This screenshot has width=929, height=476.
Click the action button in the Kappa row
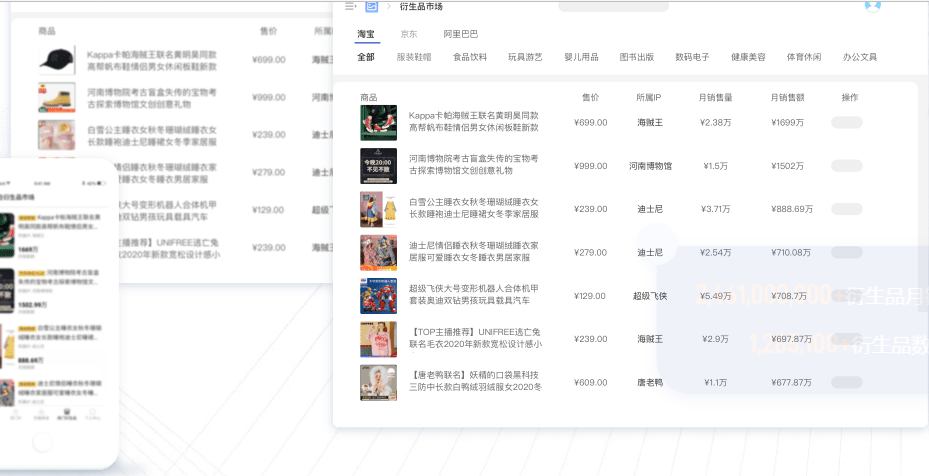(847, 123)
